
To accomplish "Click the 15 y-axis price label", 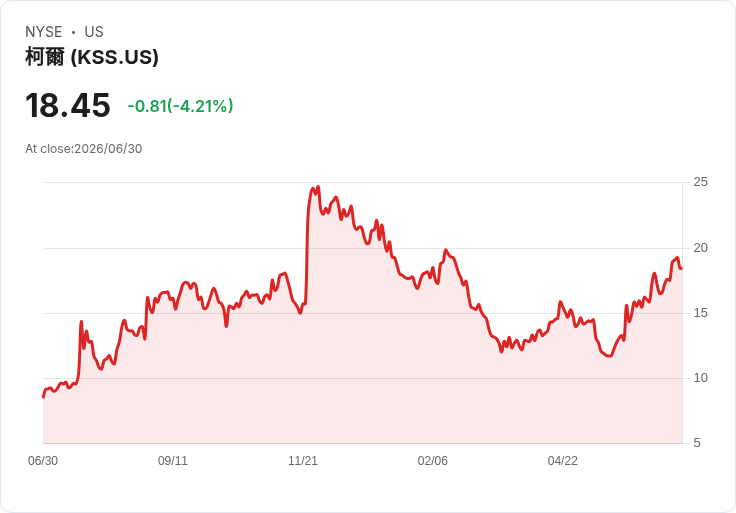I will [700, 313].
